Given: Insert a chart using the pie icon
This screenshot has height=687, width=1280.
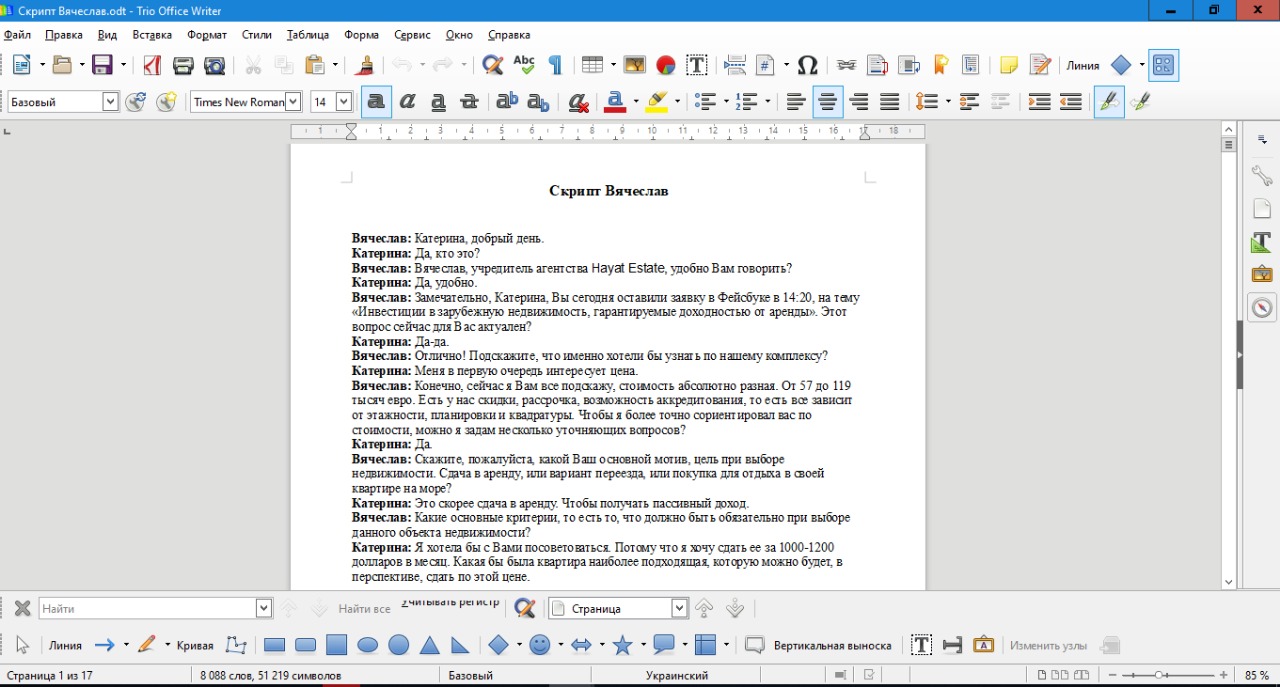Looking at the screenshot, I should point(665,66).
